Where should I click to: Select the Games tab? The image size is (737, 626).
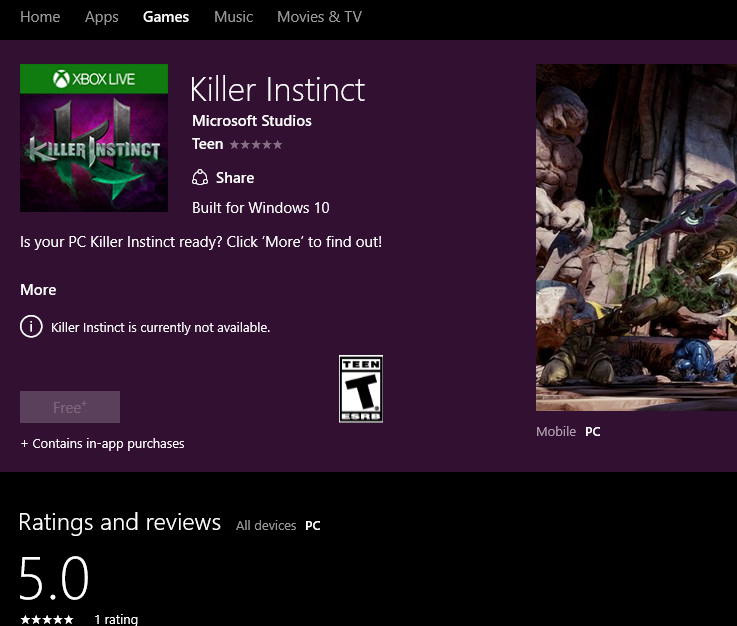[166, 17]
